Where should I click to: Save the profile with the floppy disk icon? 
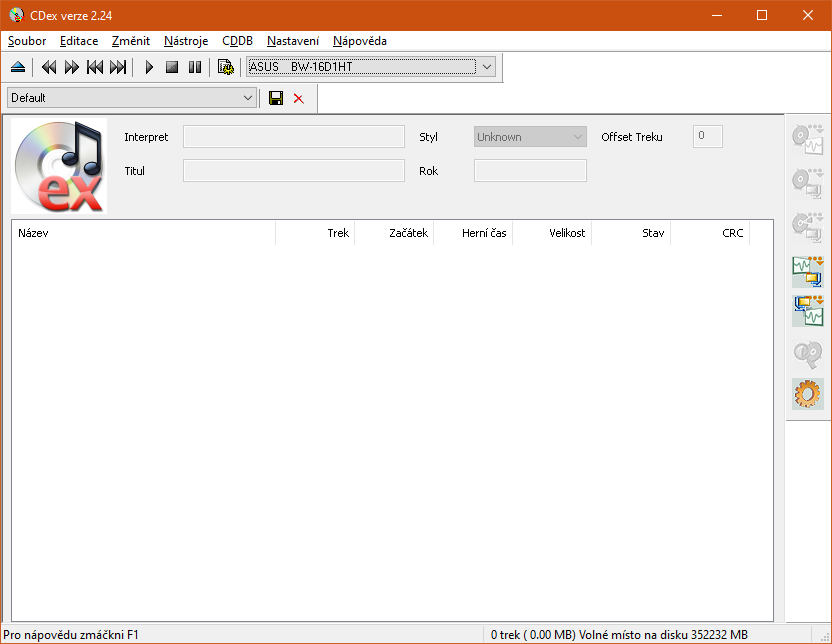click(x=276, y=98)
